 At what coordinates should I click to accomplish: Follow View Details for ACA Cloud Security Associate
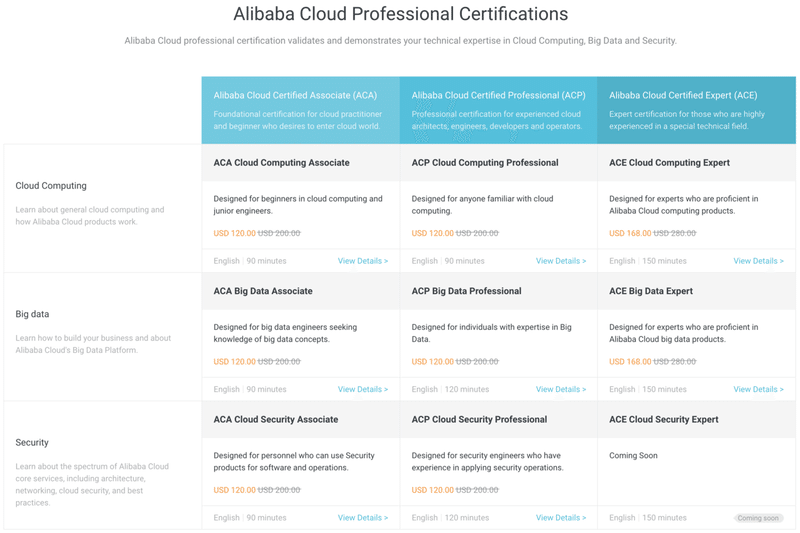362,518
